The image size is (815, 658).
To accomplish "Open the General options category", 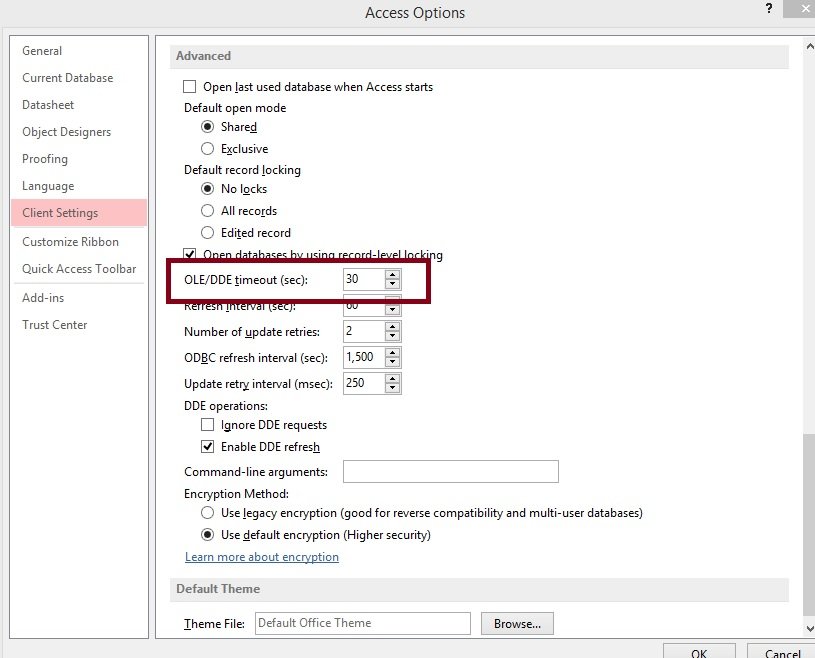I will coord(42,51).
